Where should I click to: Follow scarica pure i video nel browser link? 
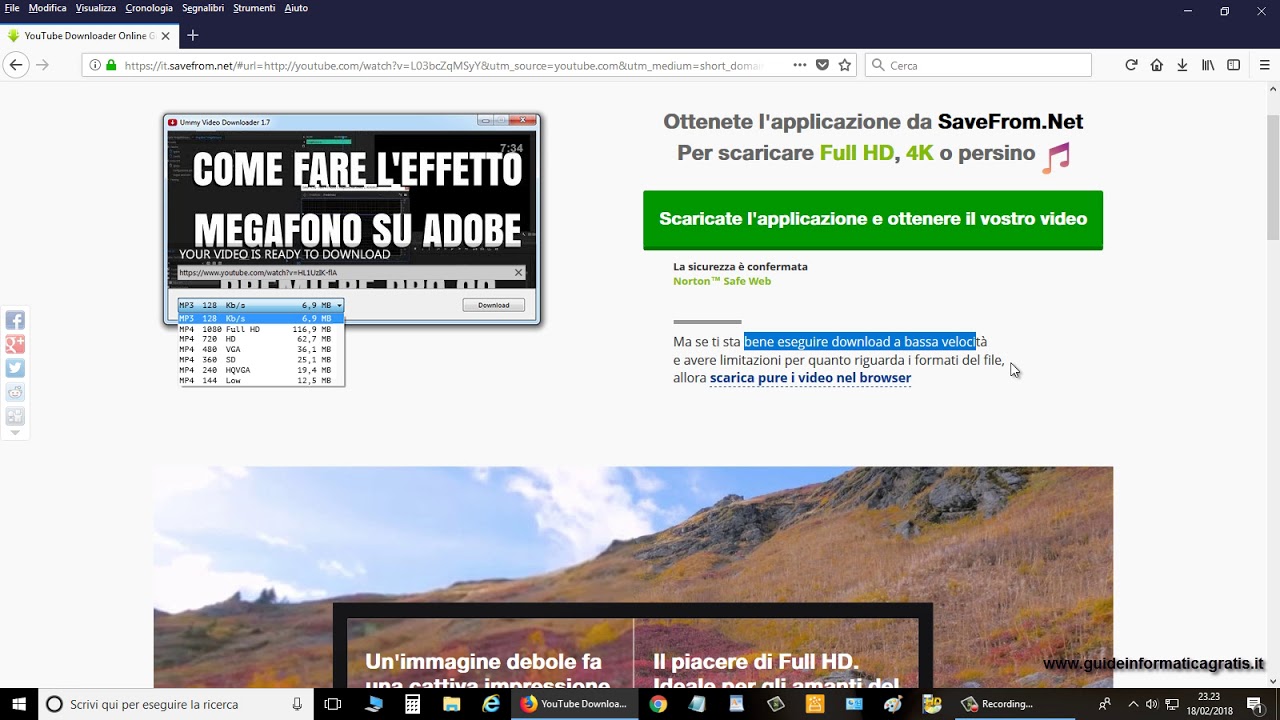pyautogui.click(x=810, y=378)
